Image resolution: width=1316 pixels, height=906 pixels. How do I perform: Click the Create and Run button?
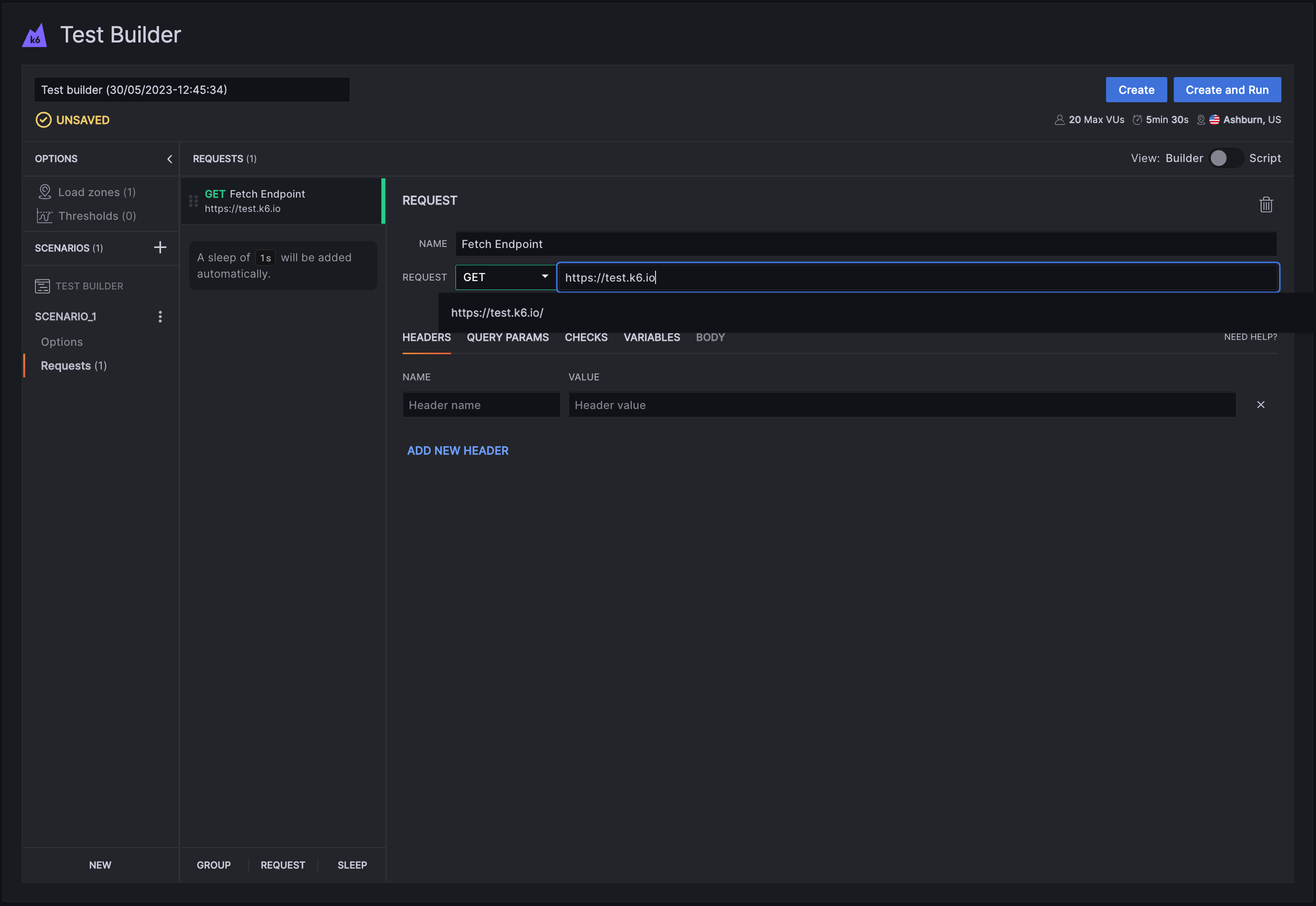click(x=1227, y=89)
